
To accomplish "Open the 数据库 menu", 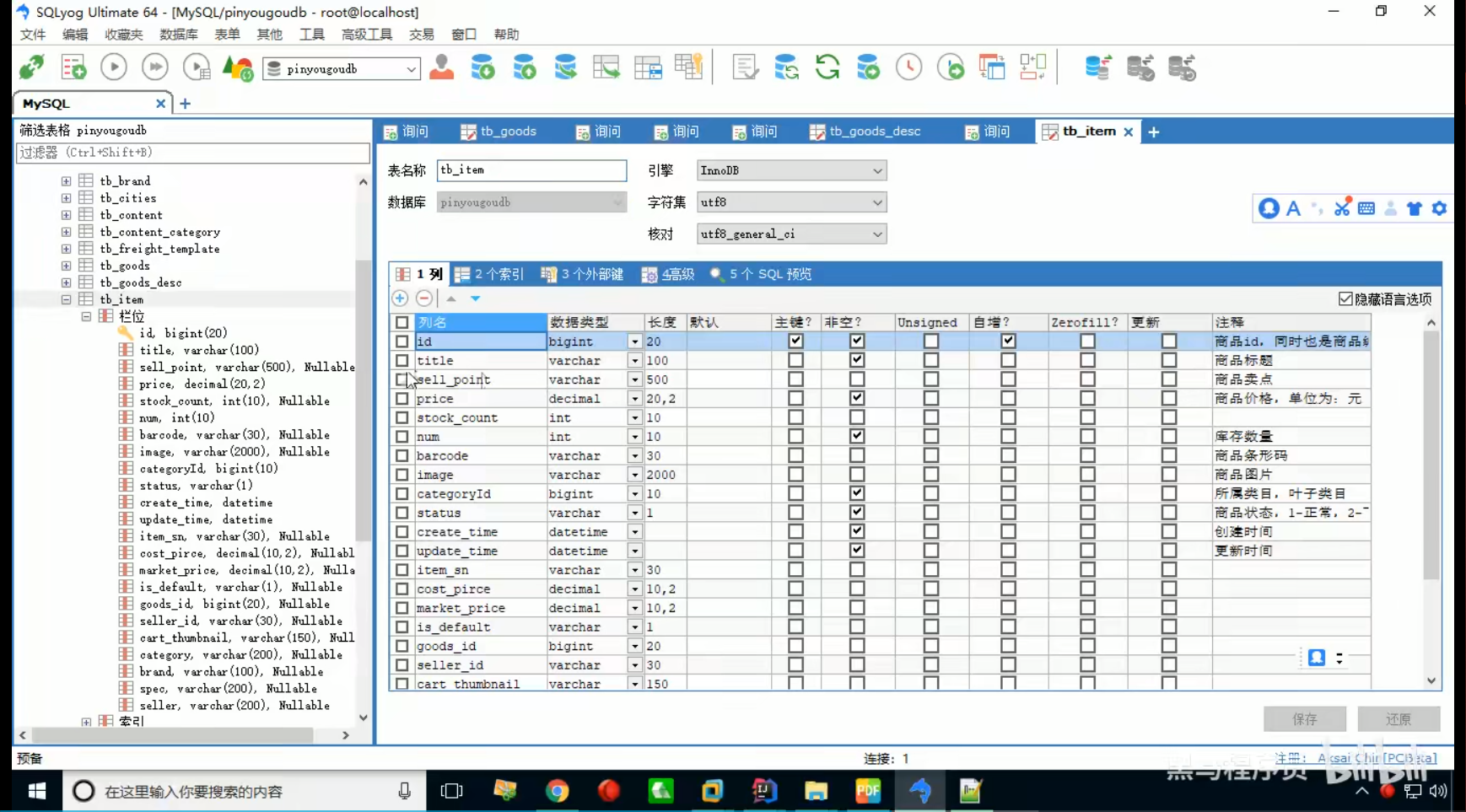I will tap(179, 35).
